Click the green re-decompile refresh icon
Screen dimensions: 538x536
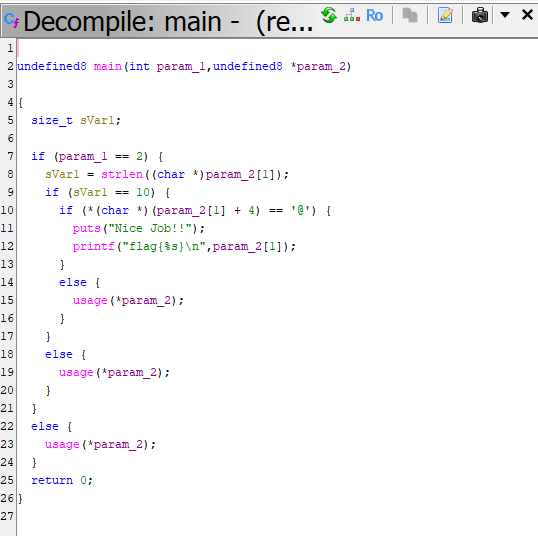pyautogui.click(x=329, y=15)
